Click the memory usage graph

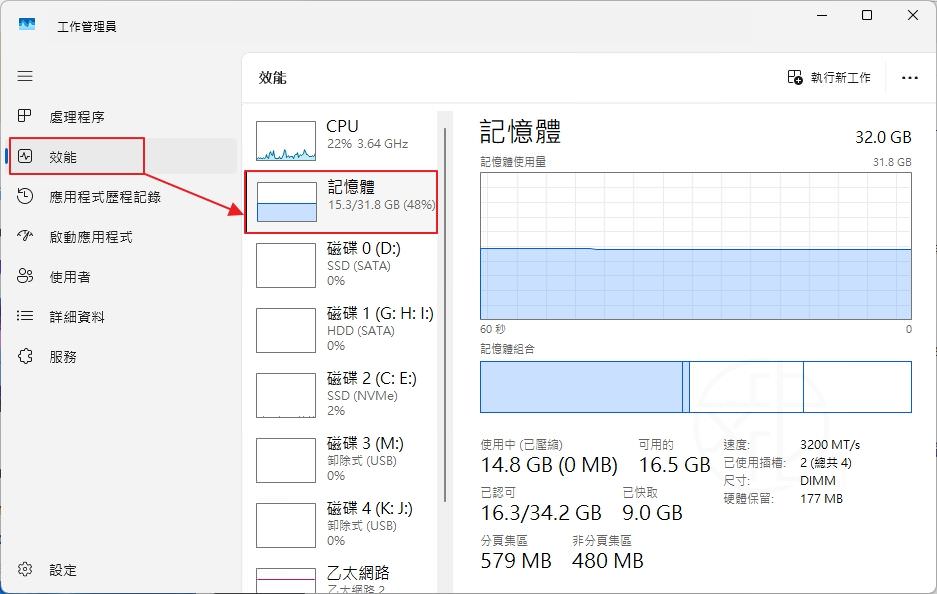point(695,250)
